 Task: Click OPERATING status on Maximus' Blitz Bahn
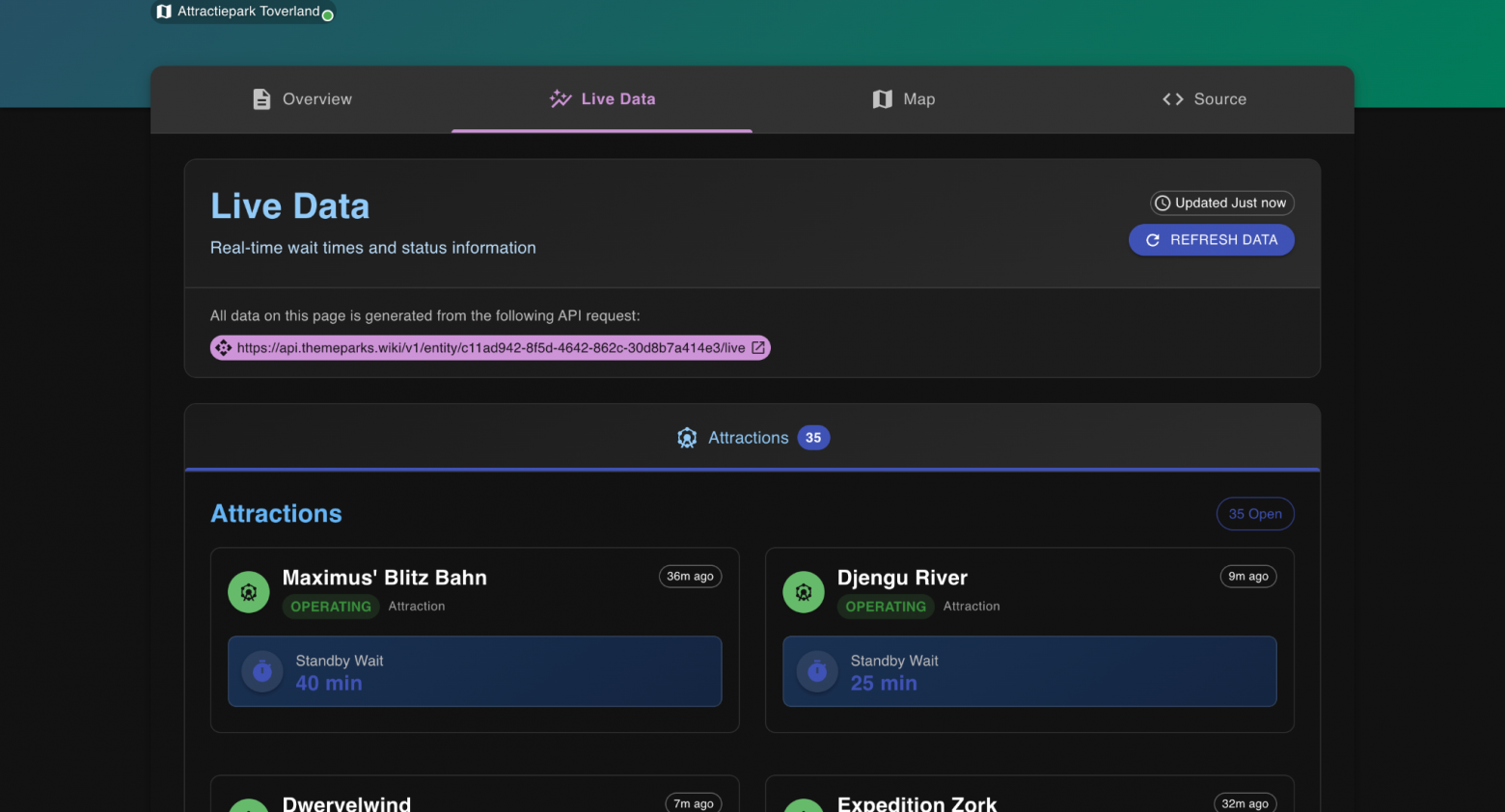click(x=331, y=607)
